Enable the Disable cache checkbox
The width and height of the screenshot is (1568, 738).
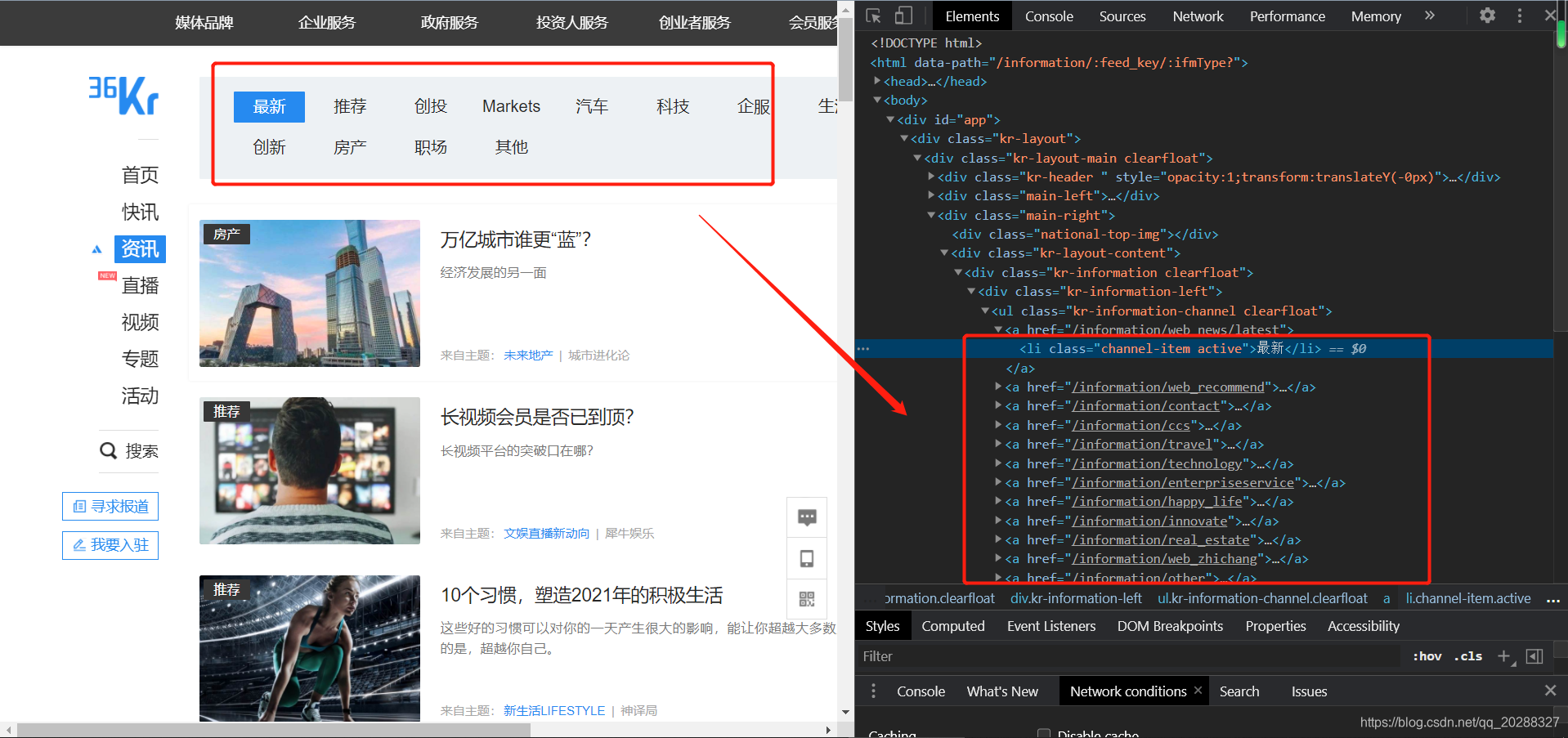[1043, 734]
